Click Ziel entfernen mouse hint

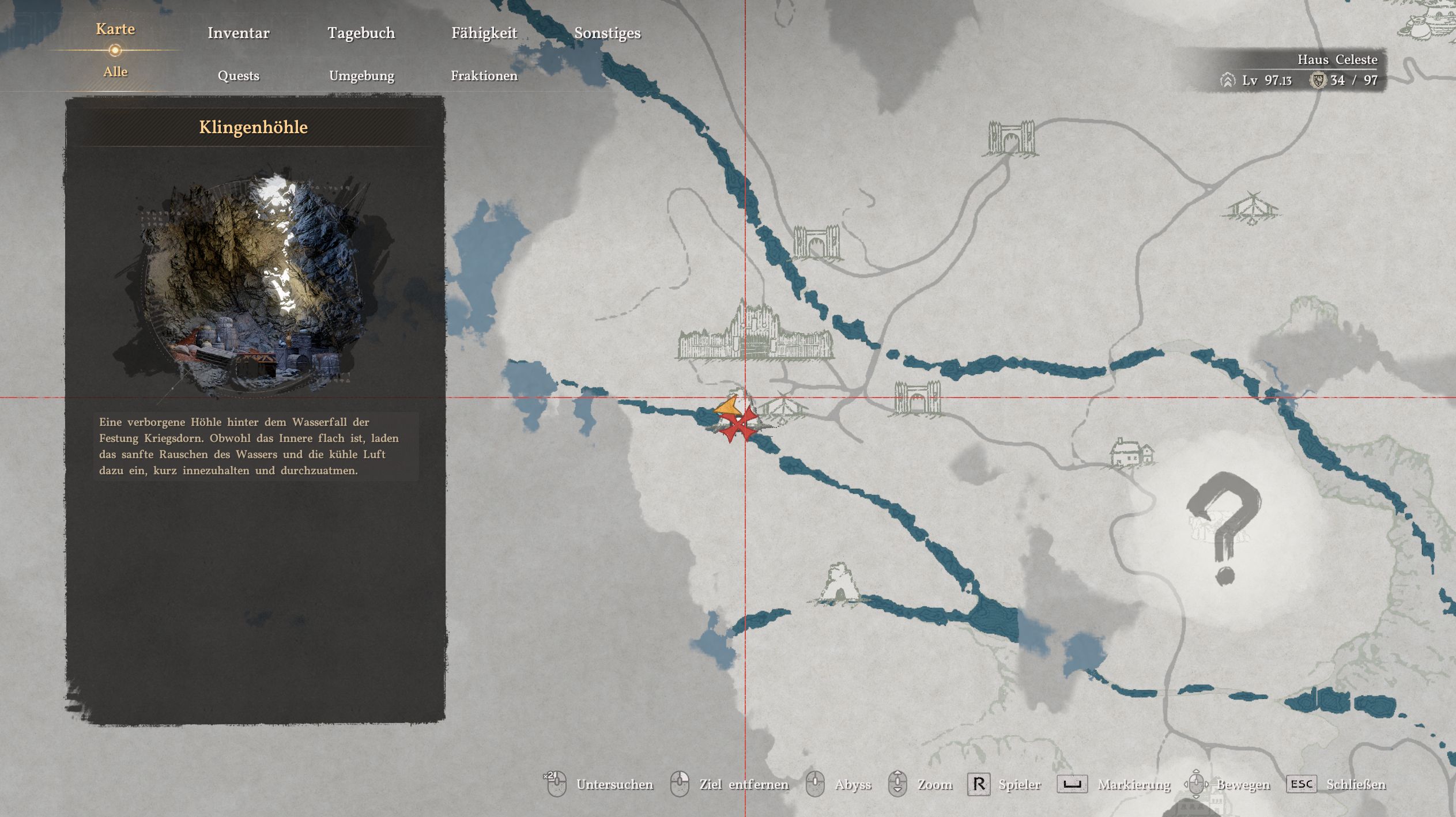(743, 784)
